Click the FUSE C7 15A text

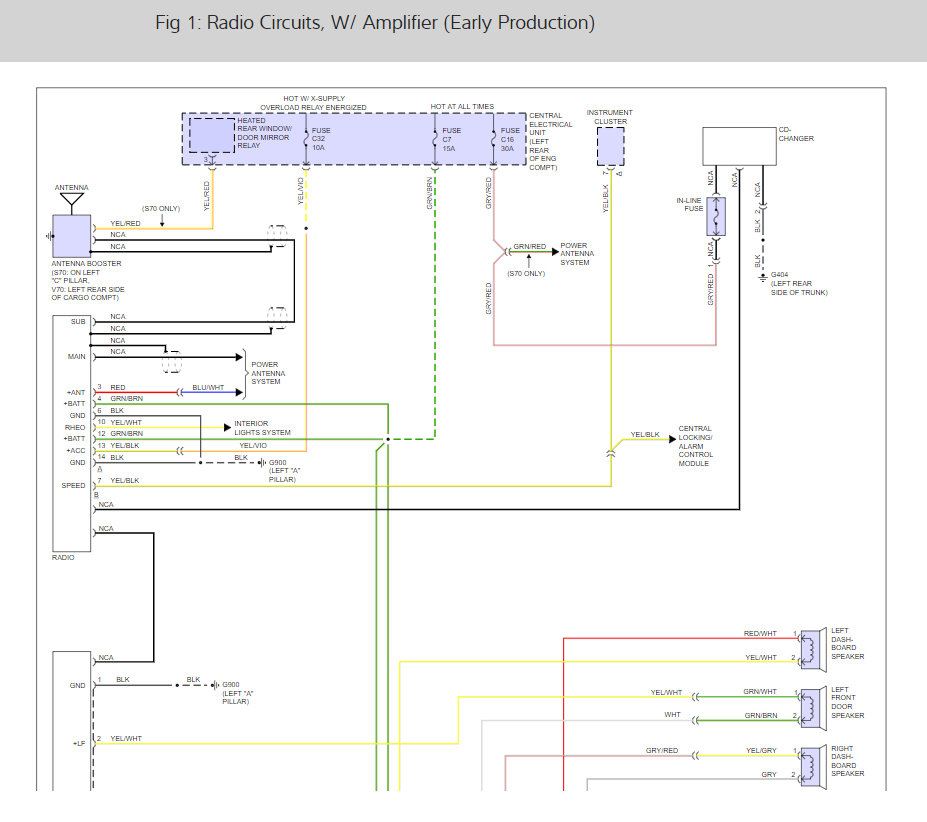(451, 139)
